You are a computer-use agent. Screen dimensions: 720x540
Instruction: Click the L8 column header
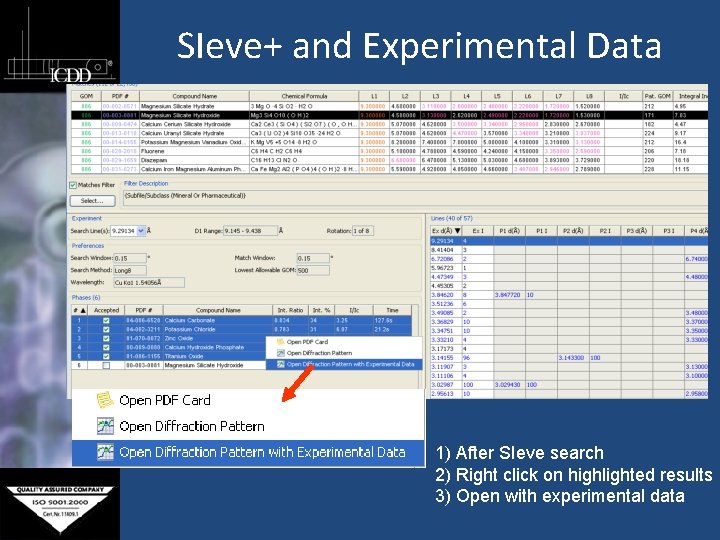(x=589, y=96)
